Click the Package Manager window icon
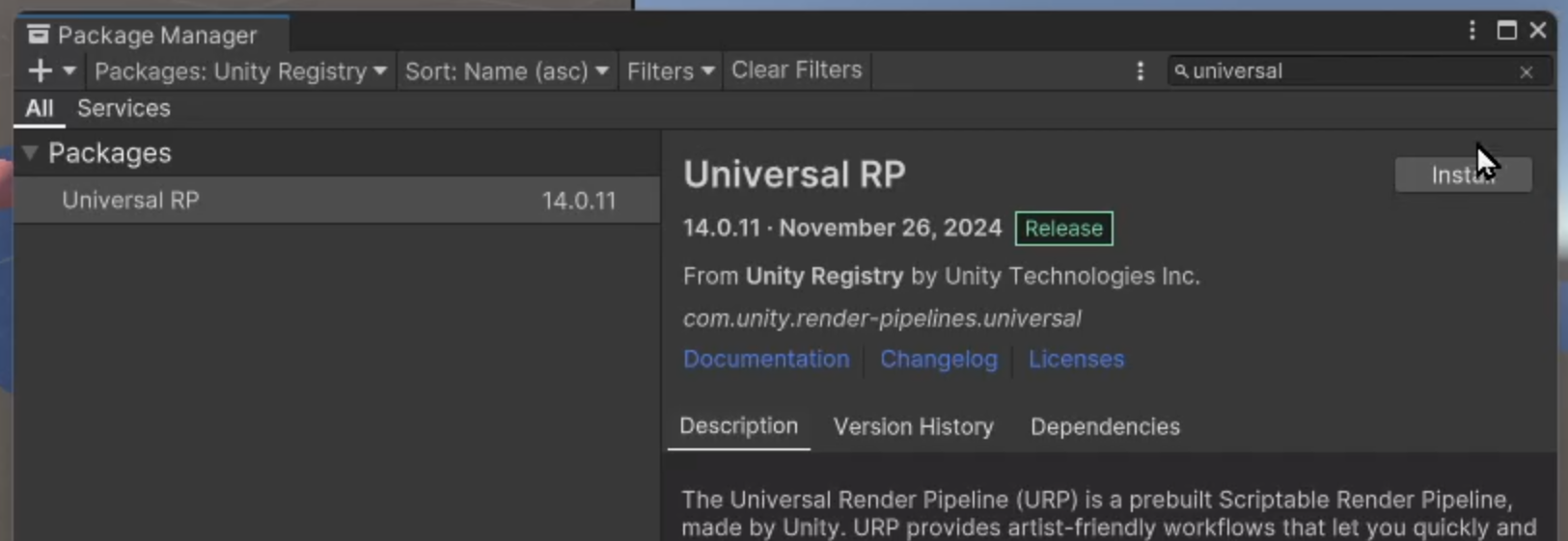1568x541 pixels. click(x=38, y=35)
